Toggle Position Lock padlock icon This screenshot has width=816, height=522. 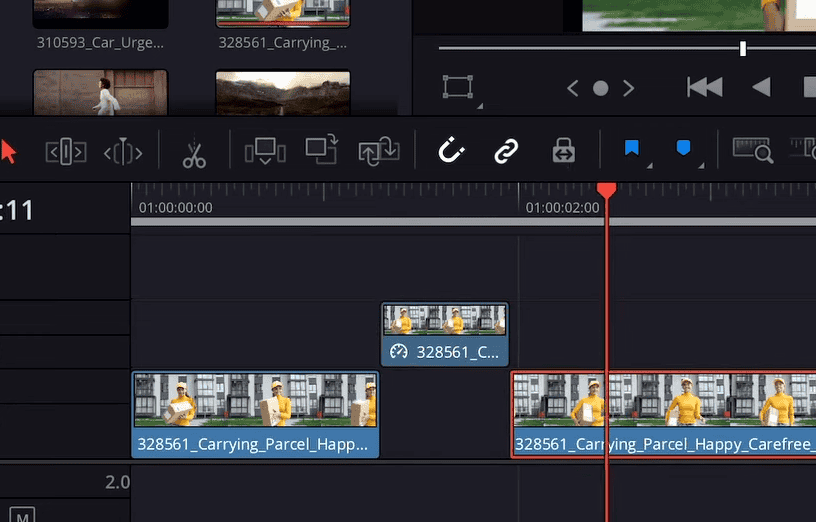tap(564, 151)
